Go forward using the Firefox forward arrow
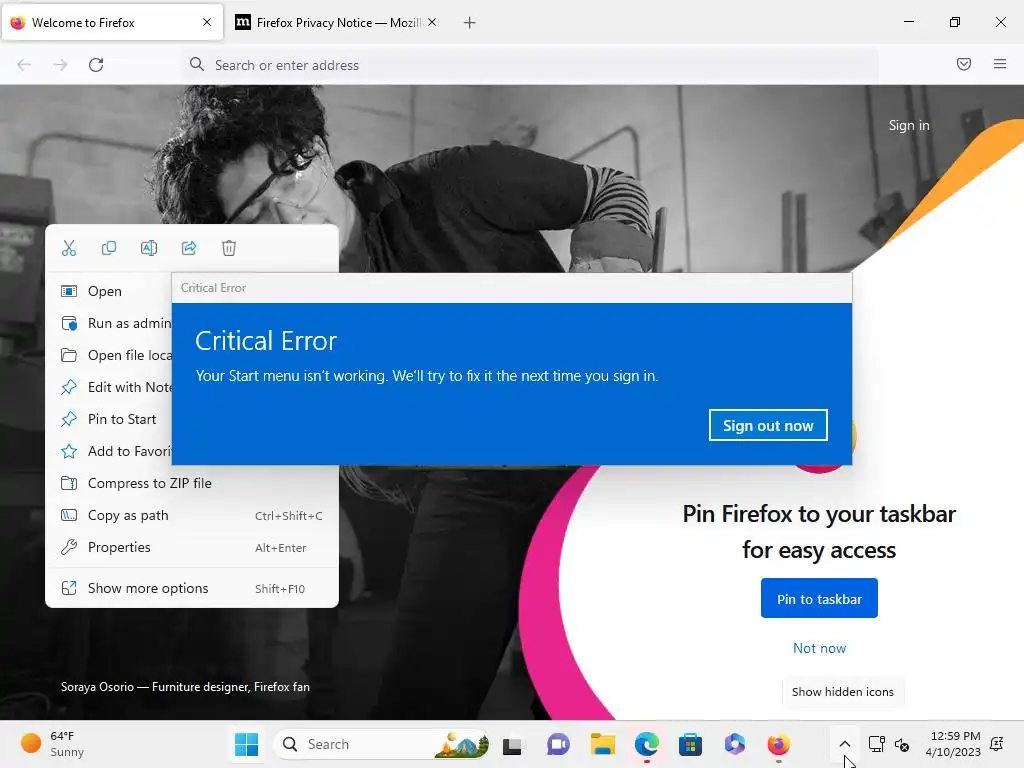 pos(60,65)
